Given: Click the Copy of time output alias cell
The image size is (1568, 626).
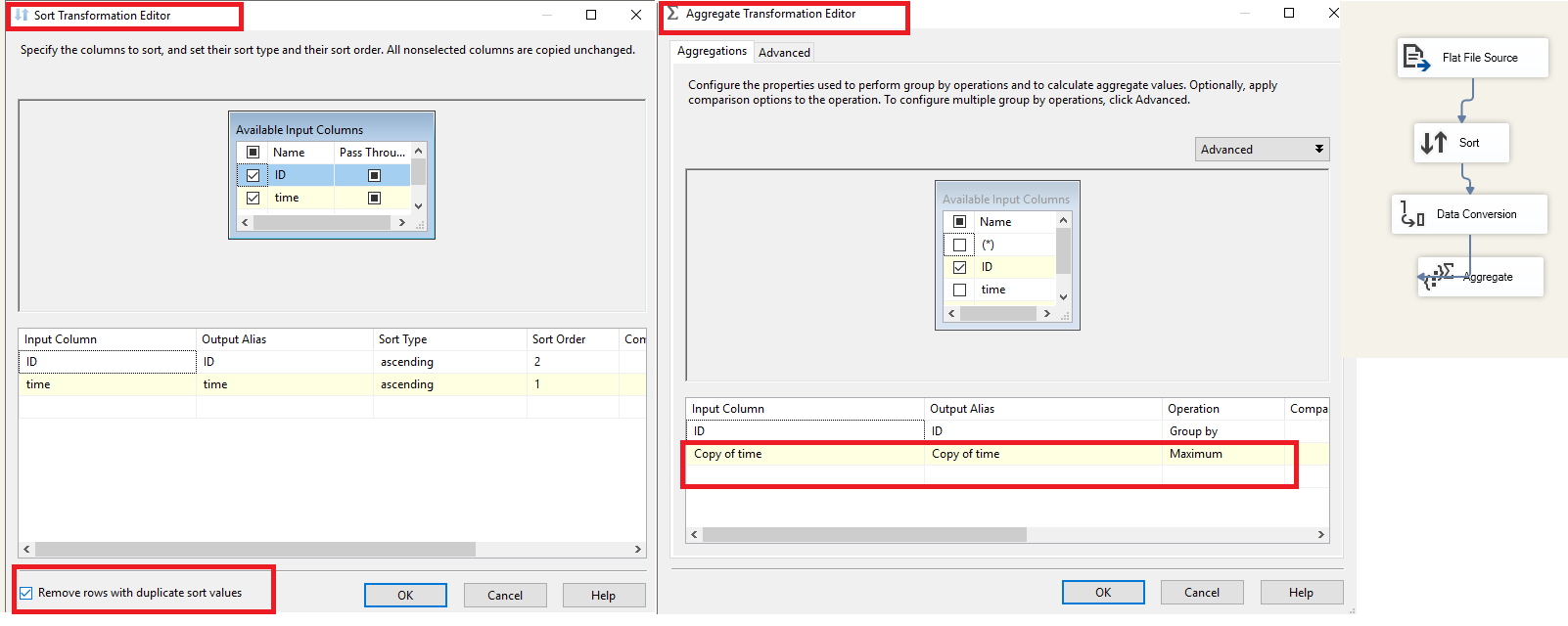Looking at the screenshot, I should [1043, 454].
